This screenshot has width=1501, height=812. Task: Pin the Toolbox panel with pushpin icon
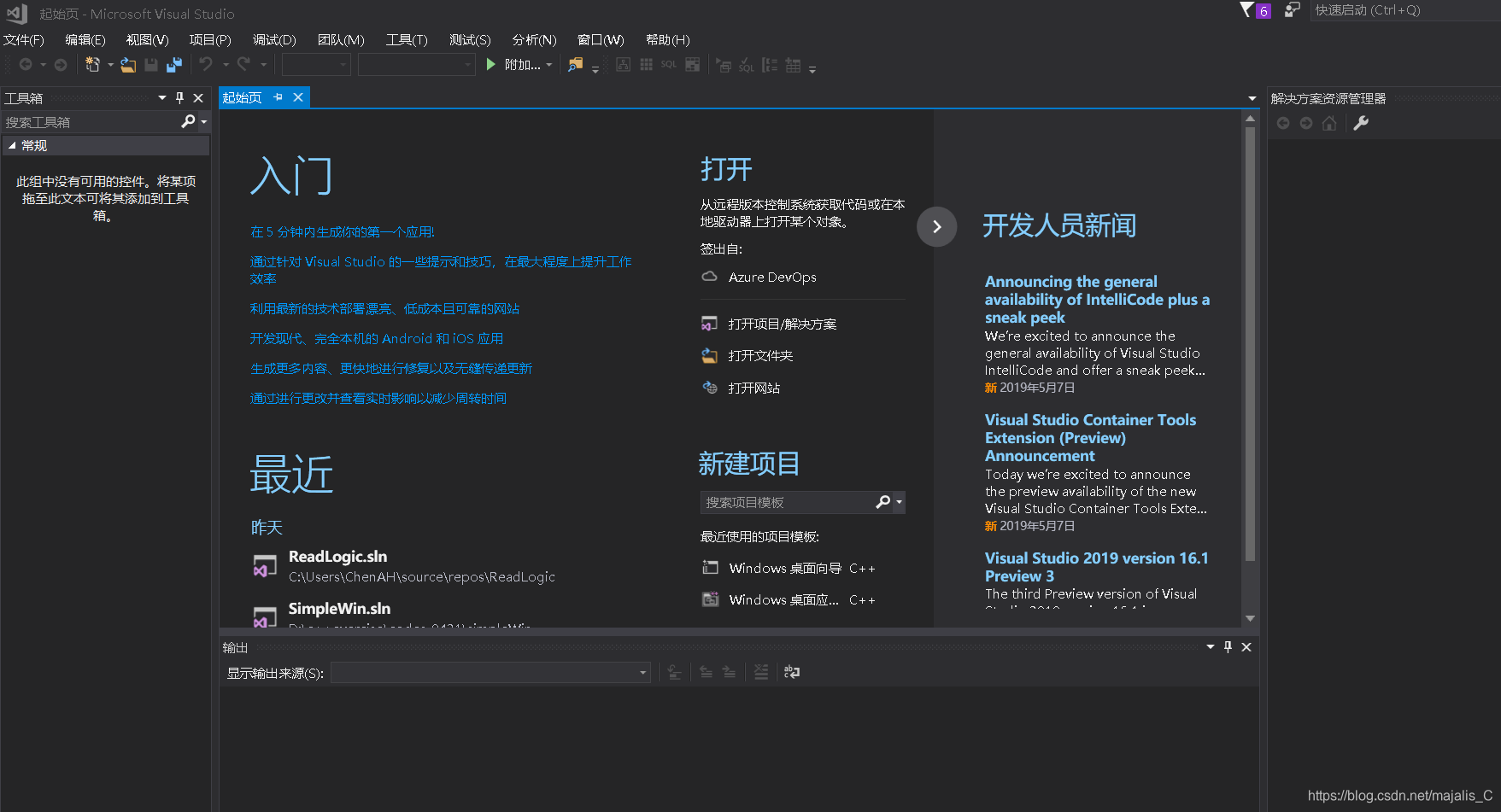click(180, 98)
